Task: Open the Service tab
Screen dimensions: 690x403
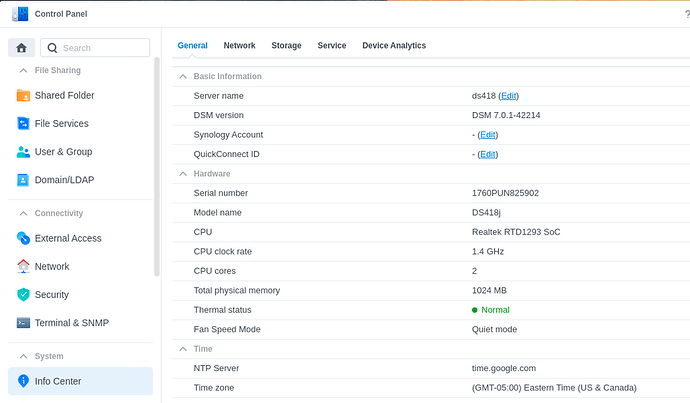Action: (332, 45)
